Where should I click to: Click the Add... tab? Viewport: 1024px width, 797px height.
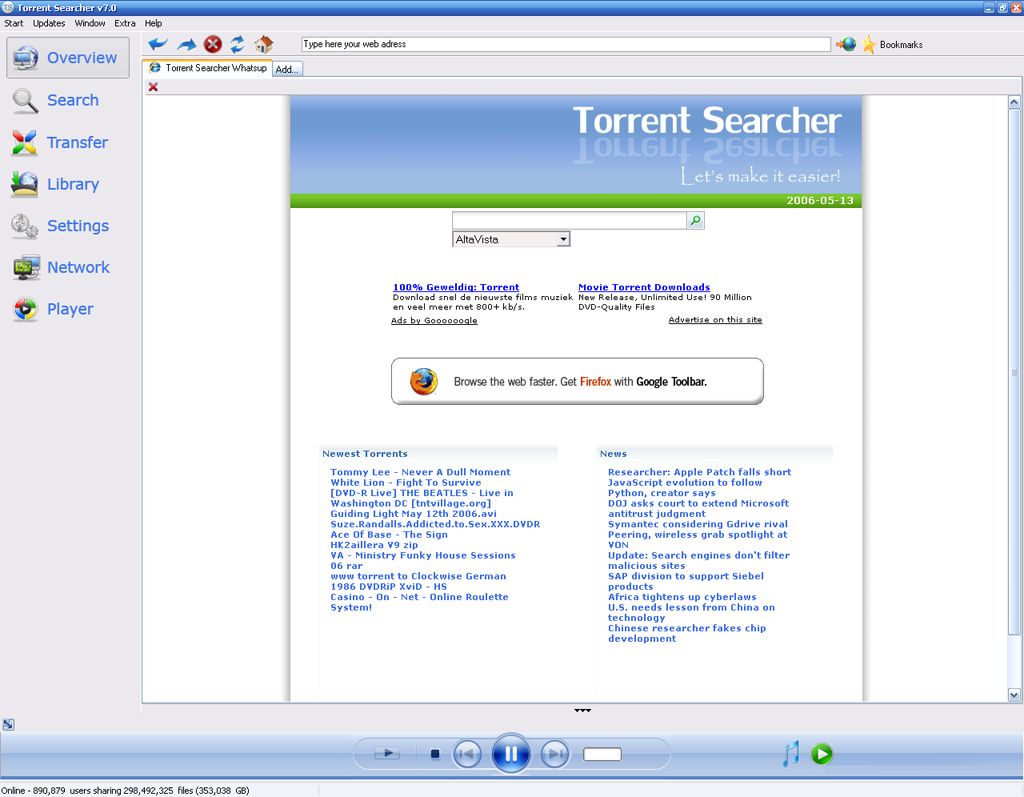287,69
